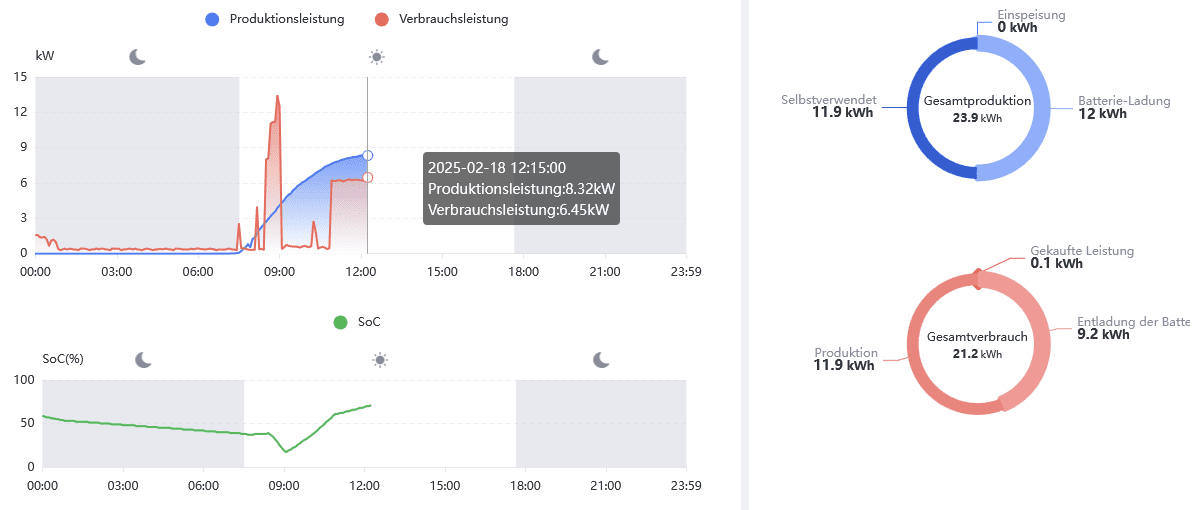Viewport: 1202px width, 510px height.
Task: Click the red consumption data point marker
Action: (x=367, y=177)
